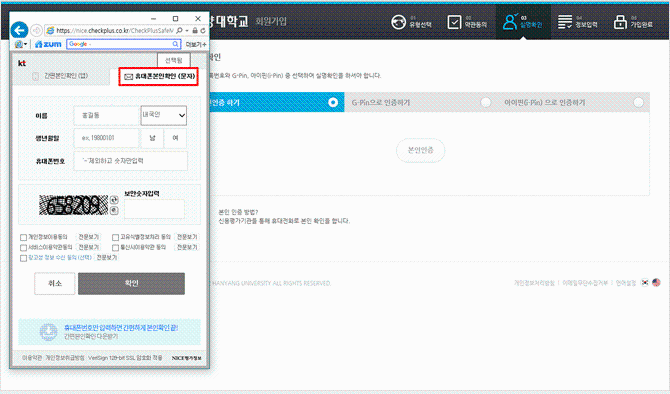
Task: Click the 생년월일 birthdate input field
Action: (107, 138)
